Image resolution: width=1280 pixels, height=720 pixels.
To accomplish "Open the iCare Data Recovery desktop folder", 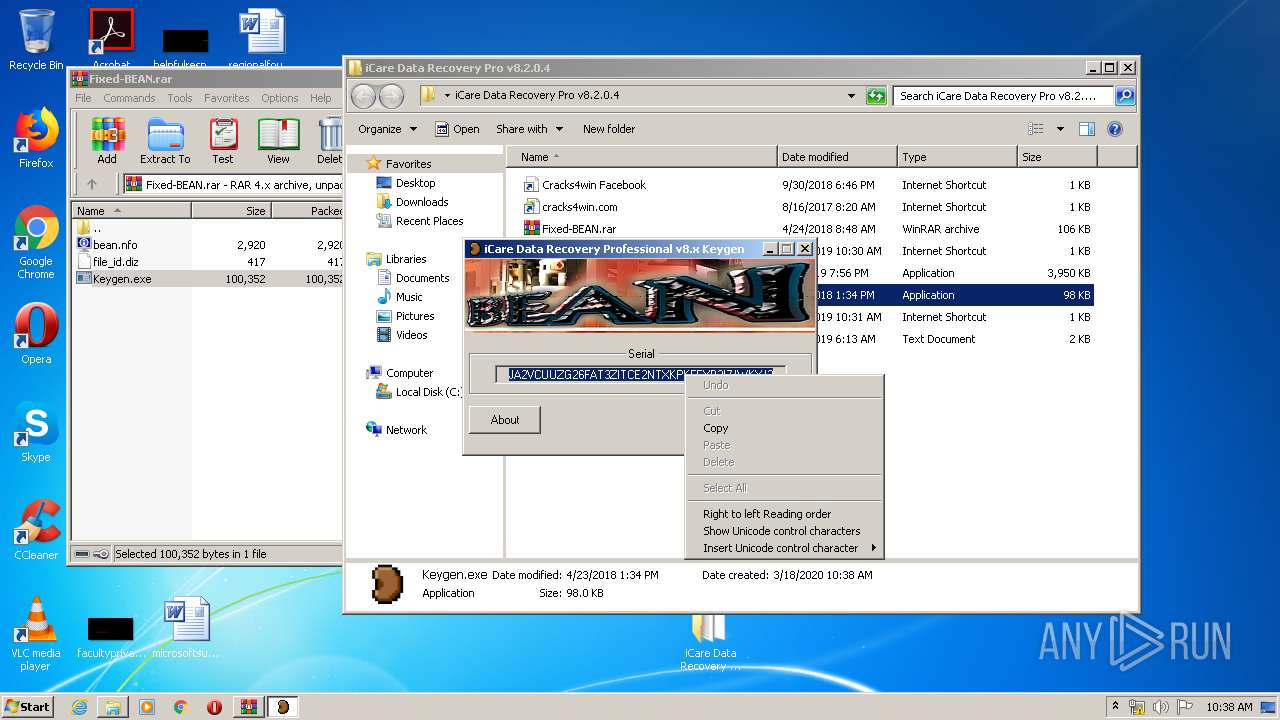I will (709, 640).
